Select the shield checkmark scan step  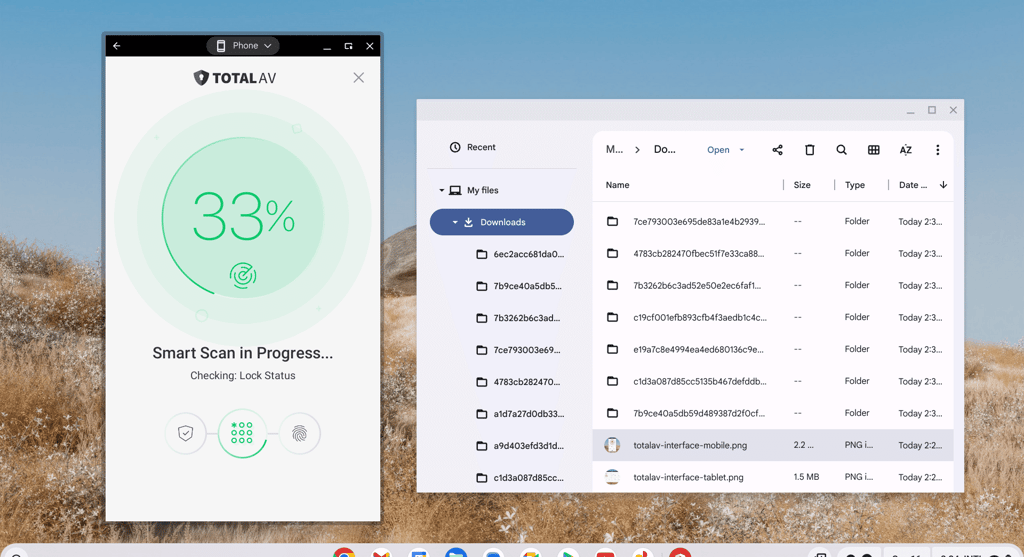(x=185, y=433)
